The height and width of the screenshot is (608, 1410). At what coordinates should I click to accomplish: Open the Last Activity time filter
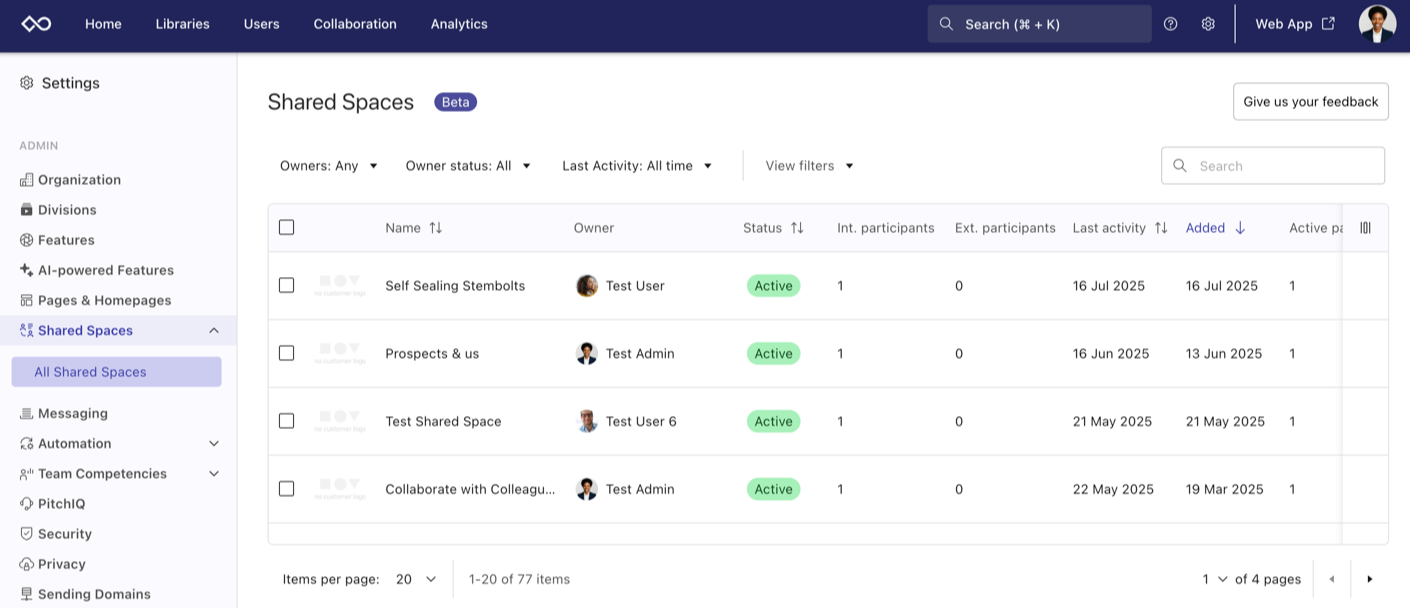[x=637, y=165]
